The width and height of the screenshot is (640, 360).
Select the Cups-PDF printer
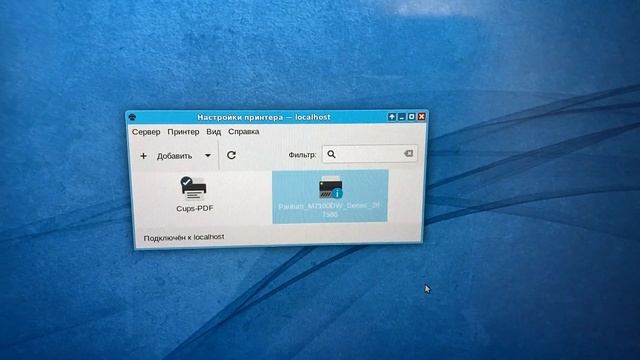point(195,194)
